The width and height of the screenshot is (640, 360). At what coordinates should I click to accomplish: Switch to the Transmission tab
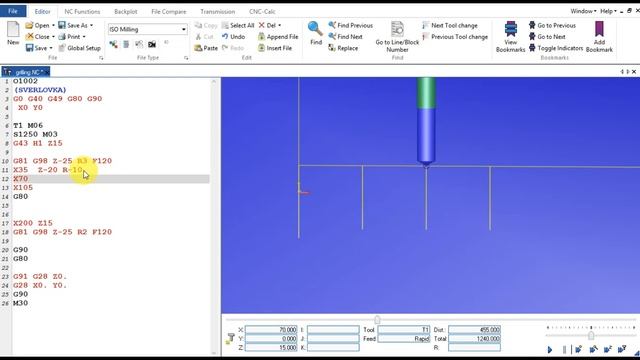tap(218, 11)
